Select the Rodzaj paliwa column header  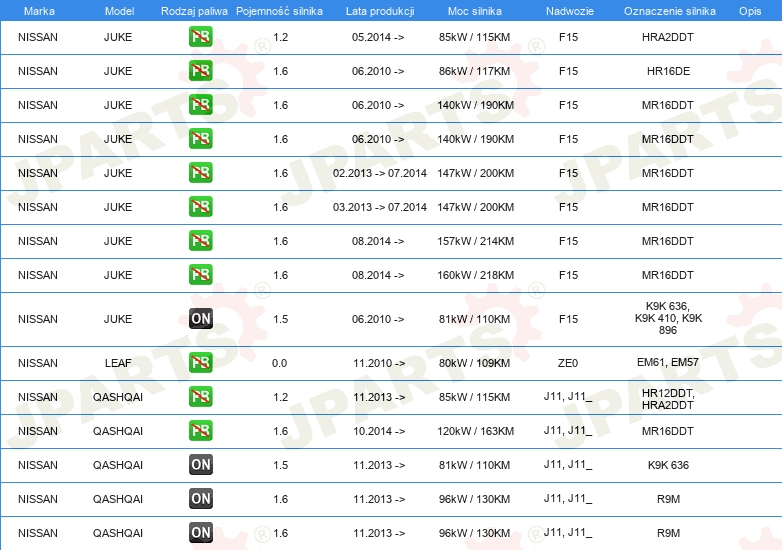coord(194,11)
